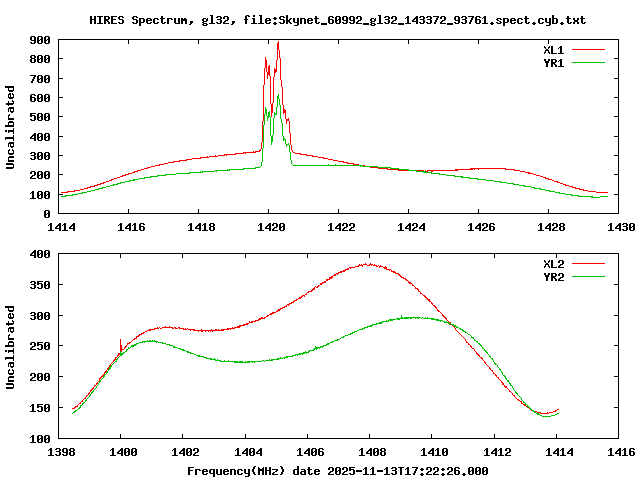640x480 pixels.
Task: Click the 1410 tick label
Action: coord(434,452)
